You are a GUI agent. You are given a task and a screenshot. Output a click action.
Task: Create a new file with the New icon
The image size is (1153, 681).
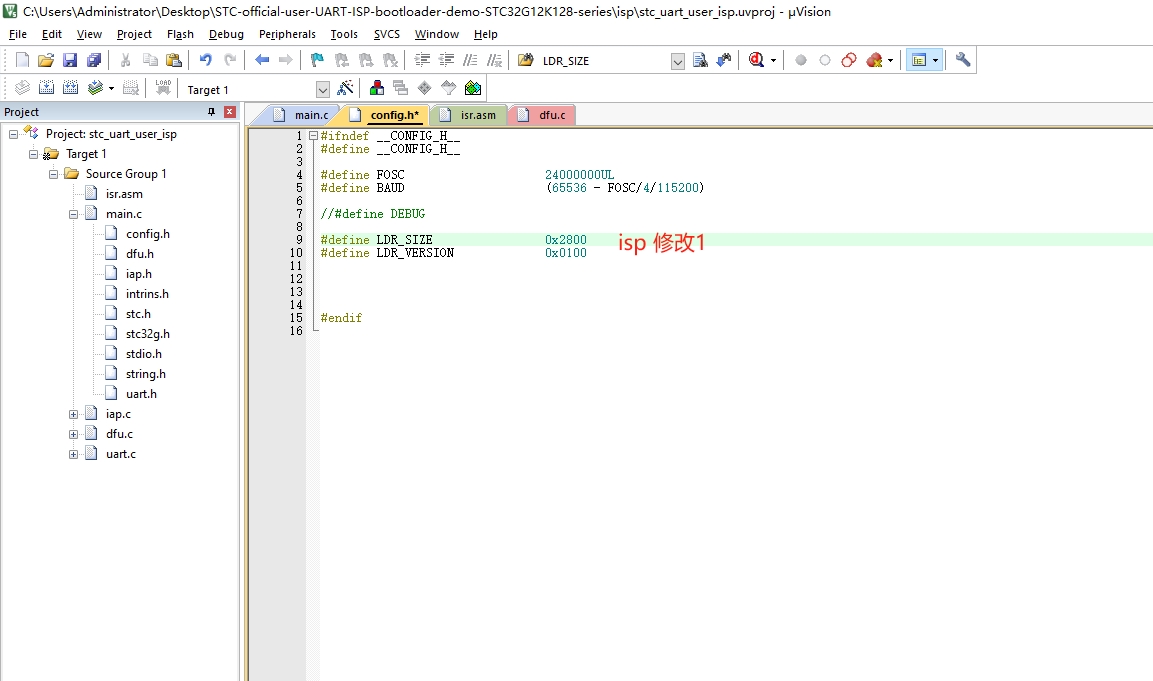coord(22,60)
